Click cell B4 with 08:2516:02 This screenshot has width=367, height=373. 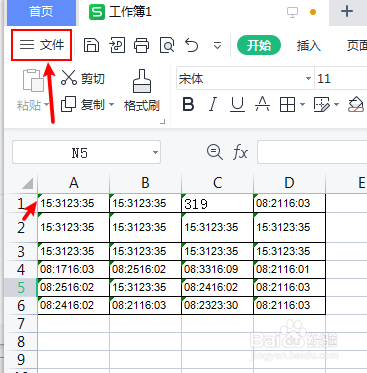[145, 269]
